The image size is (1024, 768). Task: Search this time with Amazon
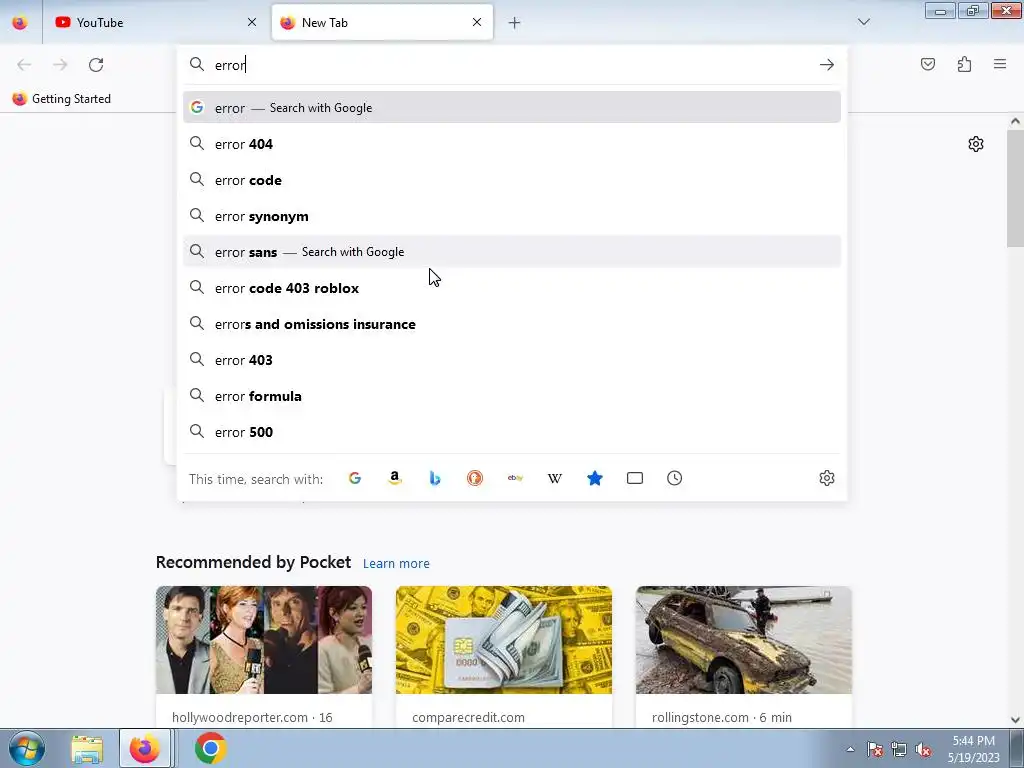tap(394, 478)
